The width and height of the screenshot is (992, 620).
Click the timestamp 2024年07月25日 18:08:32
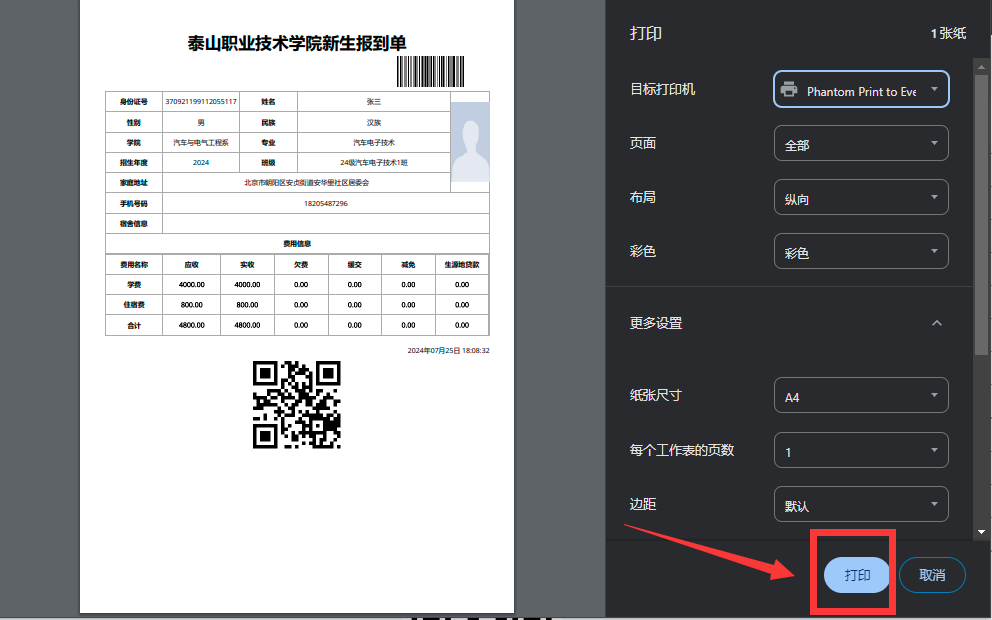(x=449, y=350)
